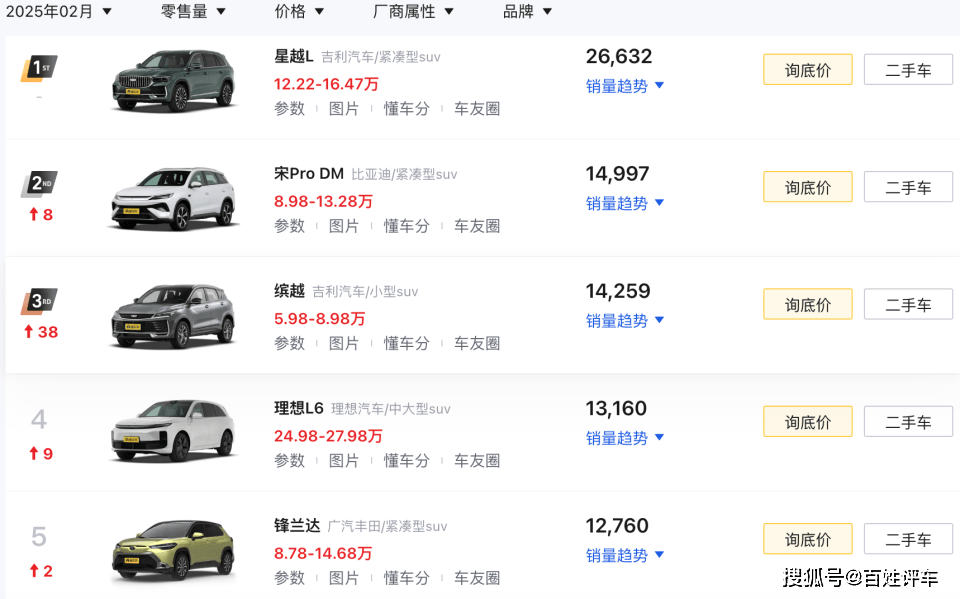Open the white 理想L6 car image
Image resolution: width=960 pixels, height=599 pixels.
tap(173, 432)
